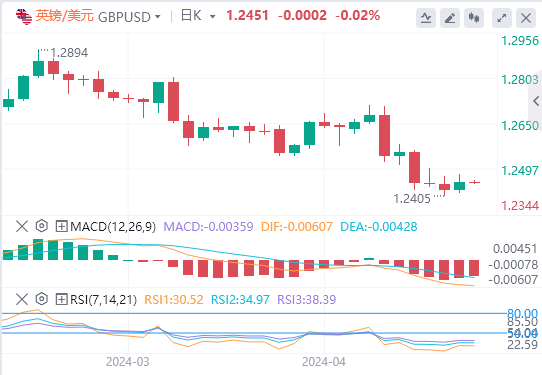Image resolution: width=542 pixels, height=375 pixels.
Task: Click the 2024-04 timeline label
Action: click(x=324, y=362)
